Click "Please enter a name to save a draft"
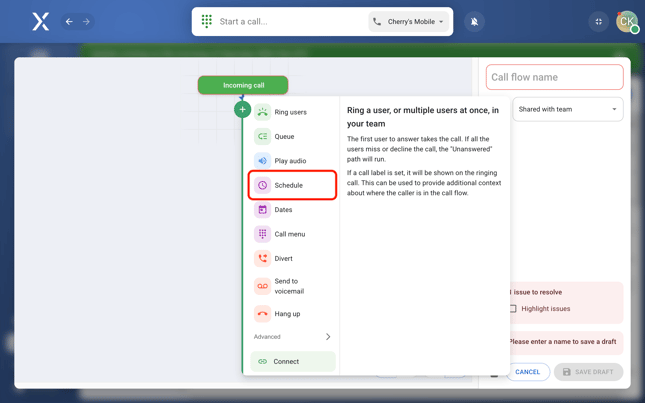 pyautogui.click(x=562, y=342)
